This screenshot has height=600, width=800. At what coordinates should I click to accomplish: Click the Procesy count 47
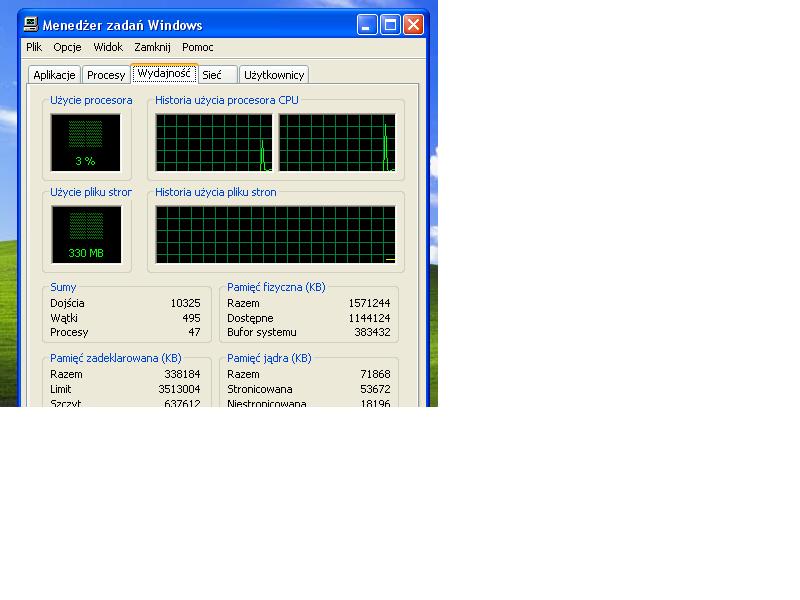coord(194,332)
